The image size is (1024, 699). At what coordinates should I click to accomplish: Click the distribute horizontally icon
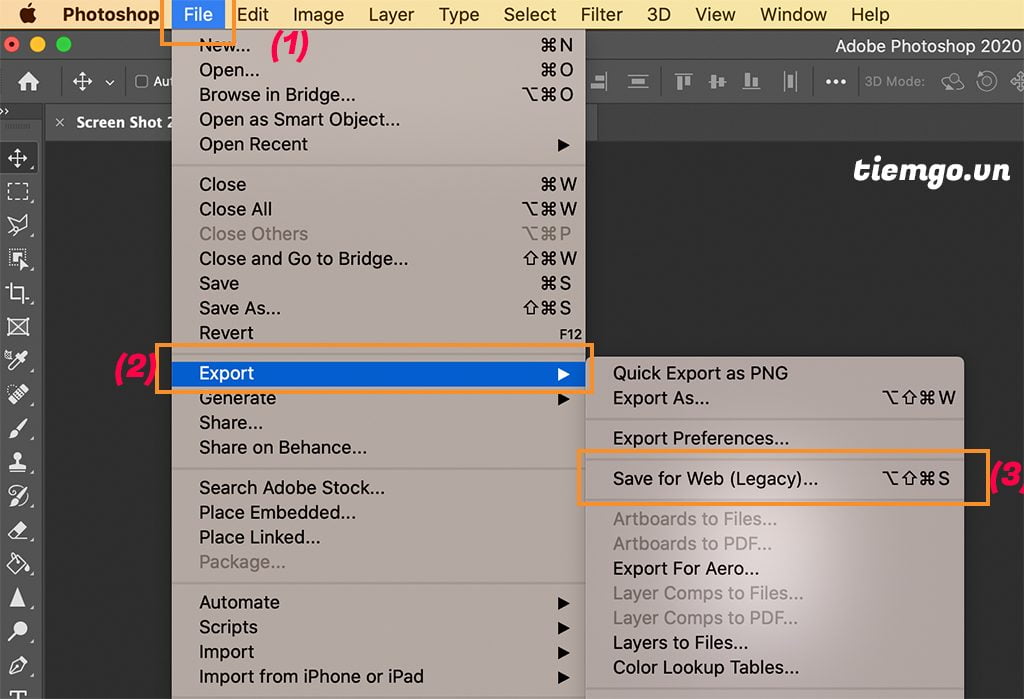tap(790, 82)
